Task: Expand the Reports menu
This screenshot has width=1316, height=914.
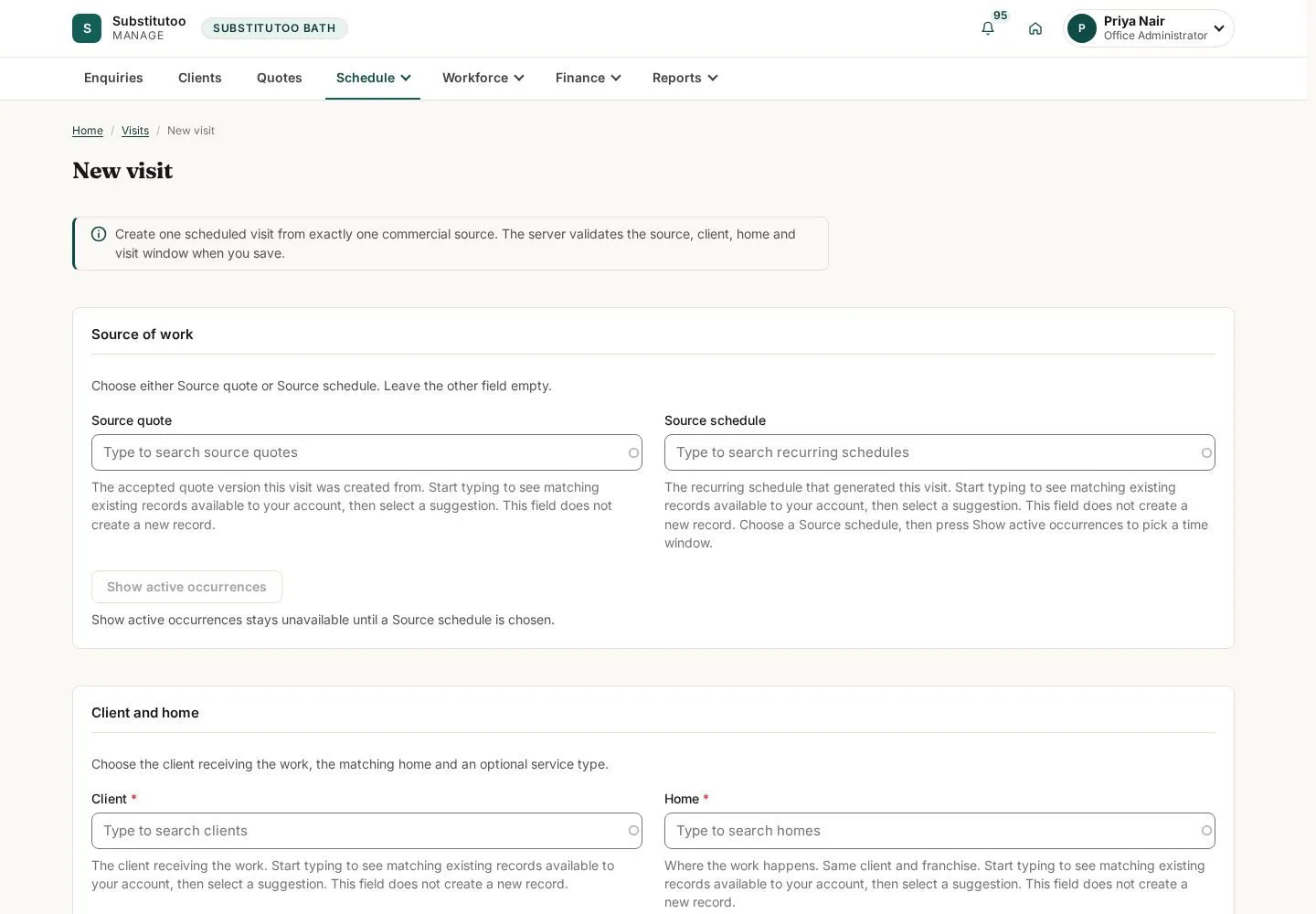Action: 685,78
